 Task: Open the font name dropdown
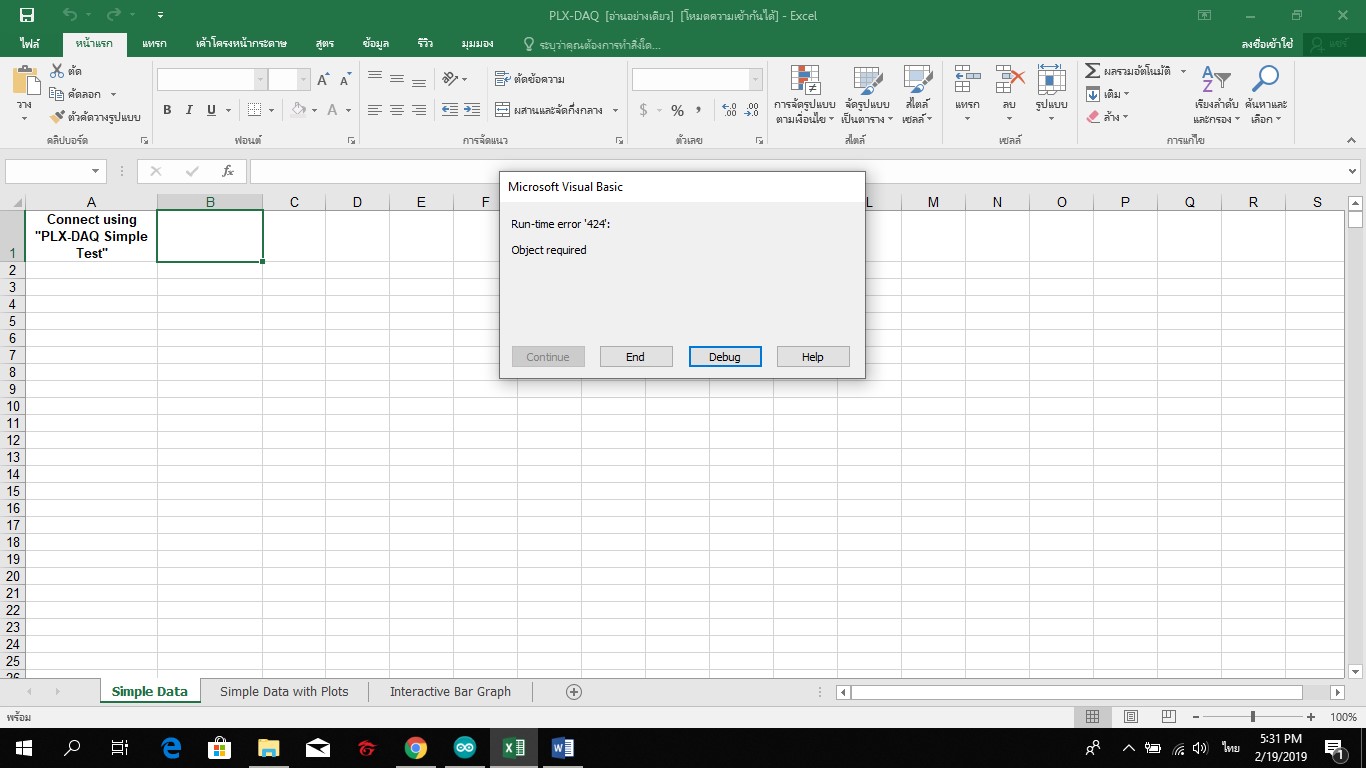[x=261, y=80]
